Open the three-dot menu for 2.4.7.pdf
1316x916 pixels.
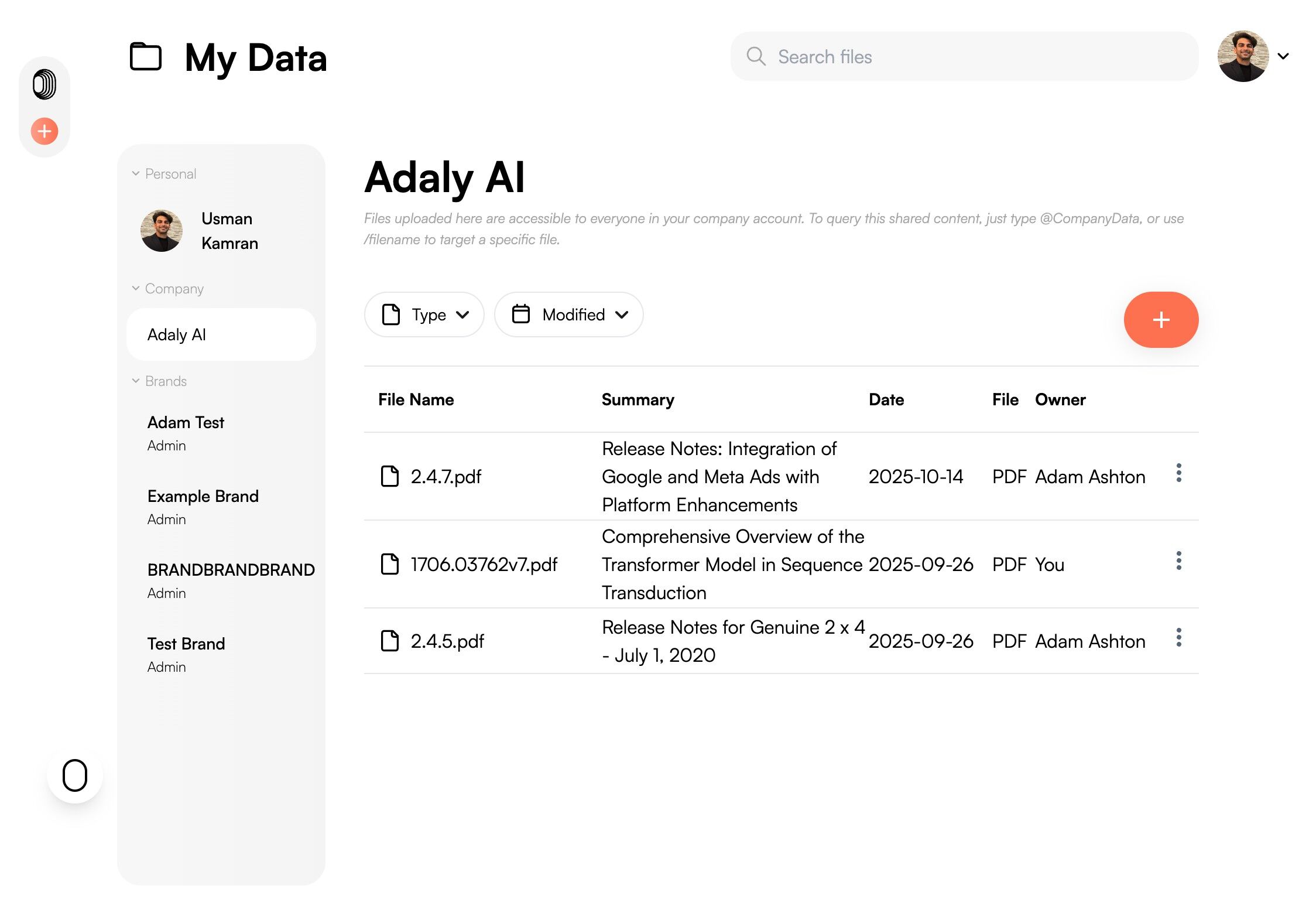1178,473
